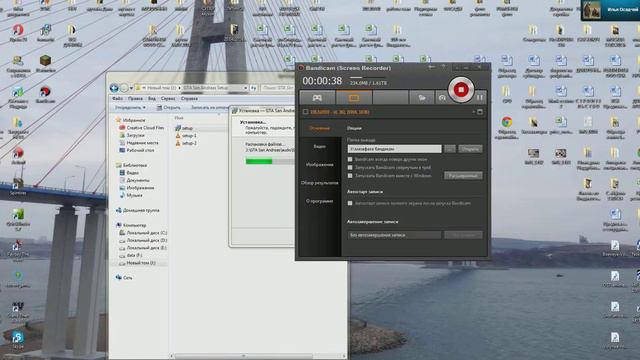This screenshot has height=360, width=640.
Task: Click the Explorer address bar path
Action: pos(190,88)
